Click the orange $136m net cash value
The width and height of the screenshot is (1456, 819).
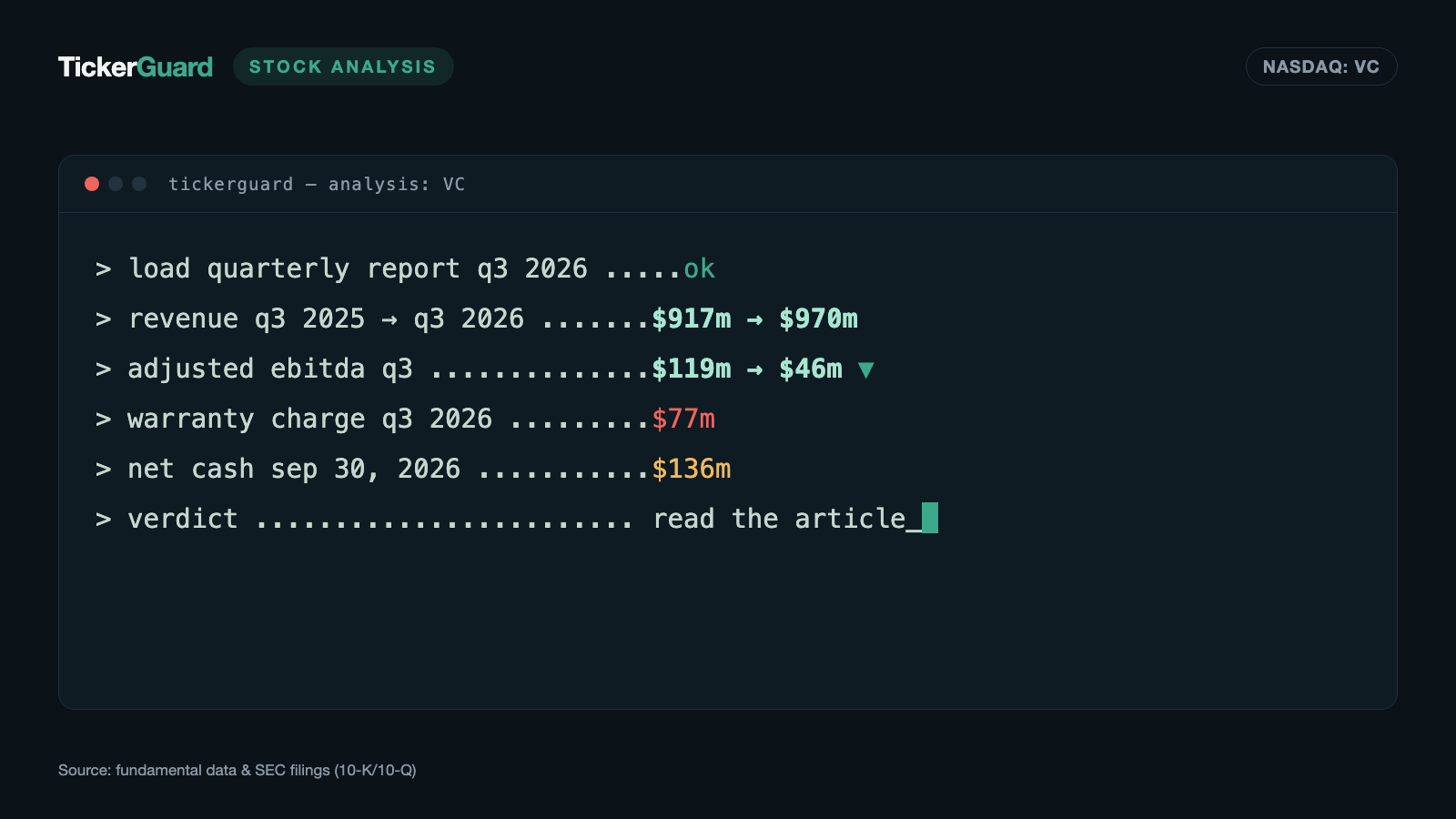(x=692, y=469)
